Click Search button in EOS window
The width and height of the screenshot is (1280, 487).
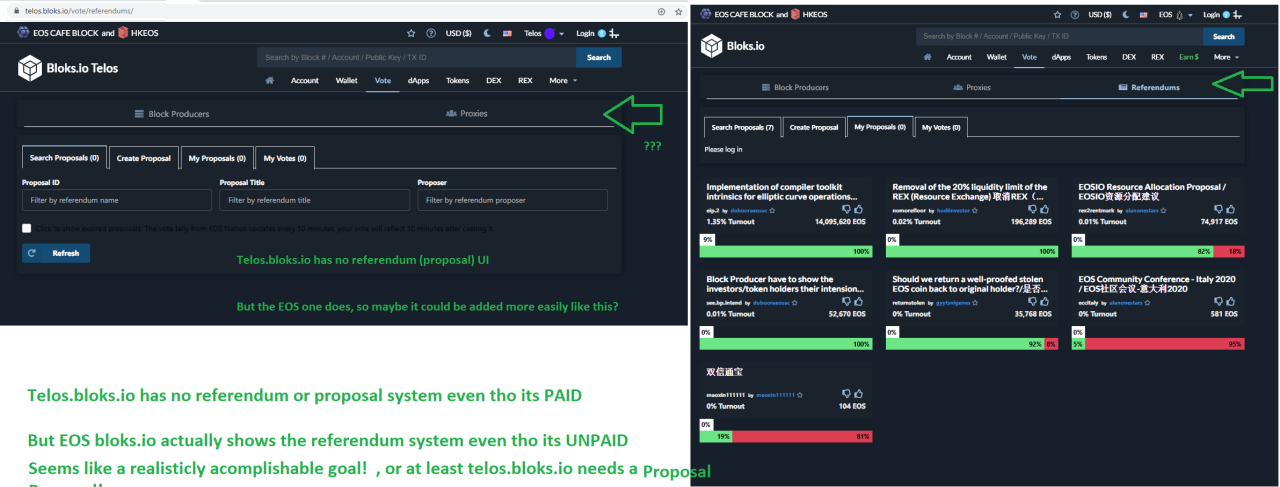coord(1224,36)
